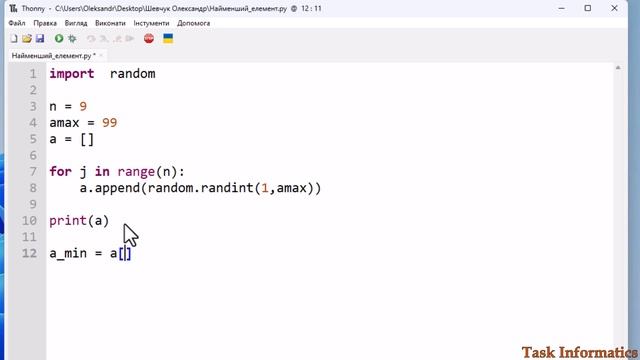This screenshot has height=360, width=640.
Task: Click the Thonny app icon in title bar
Action: pyautogui.click(x=13, y=8)
